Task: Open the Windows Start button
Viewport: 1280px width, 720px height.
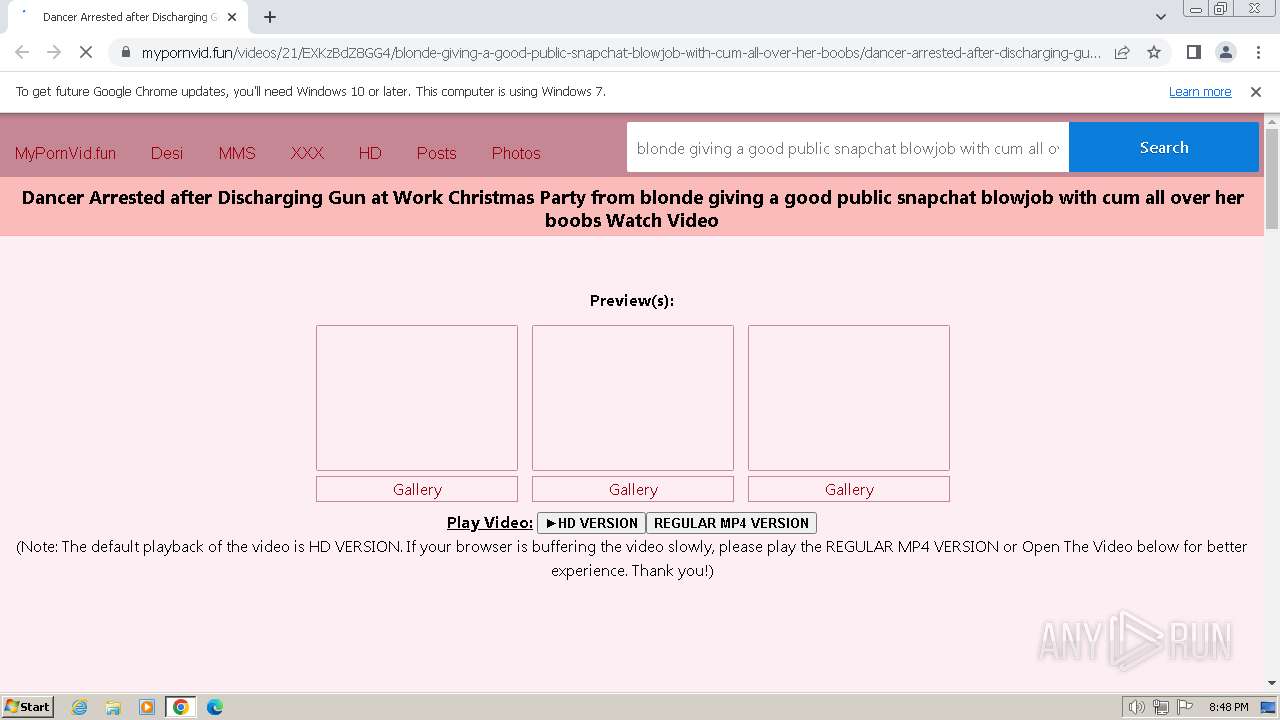Action: tap(27, 707)
